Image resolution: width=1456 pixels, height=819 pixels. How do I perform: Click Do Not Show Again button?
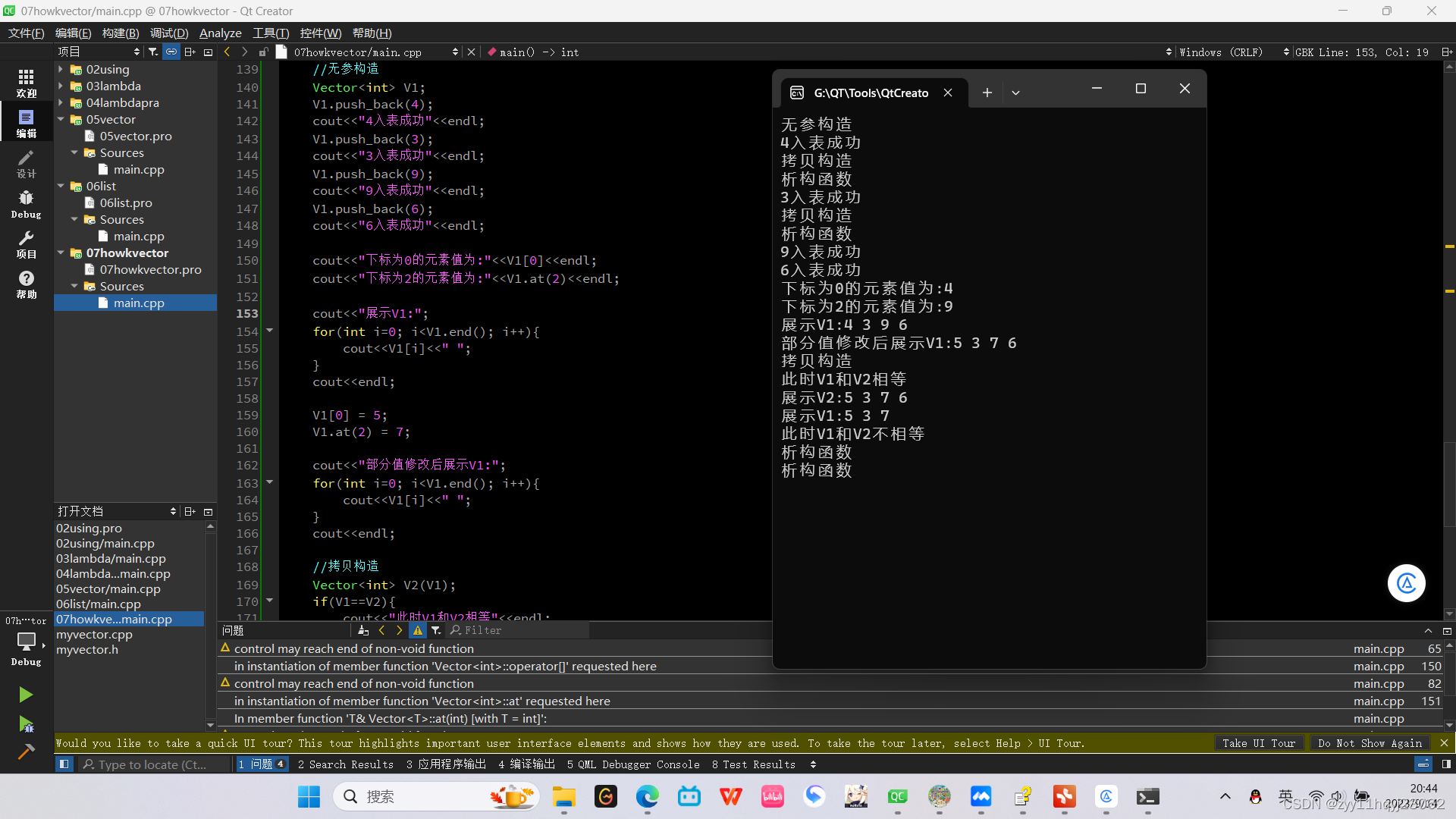1370,743
